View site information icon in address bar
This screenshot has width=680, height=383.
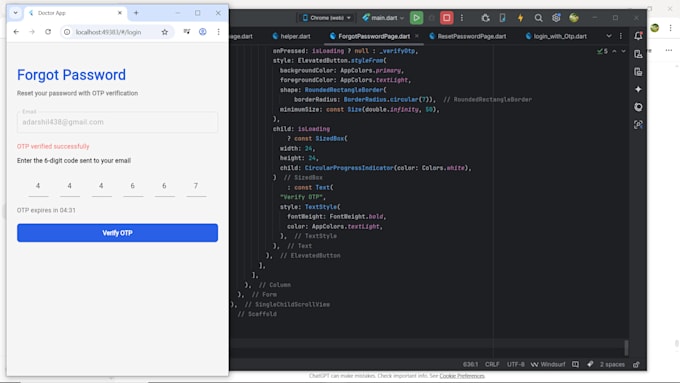tap(67, 32)
